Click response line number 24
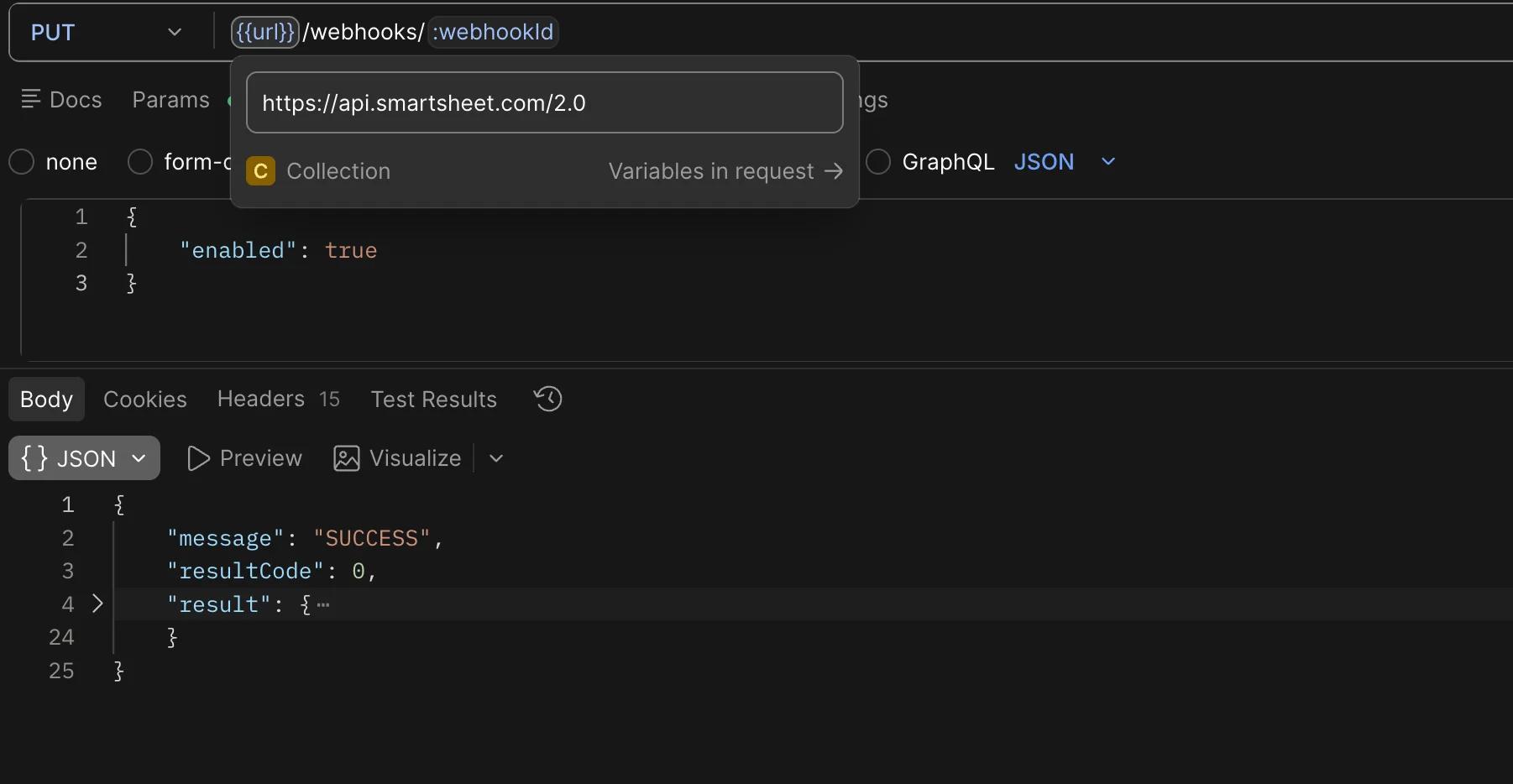The image size is (1513, 784). (61, 637)
